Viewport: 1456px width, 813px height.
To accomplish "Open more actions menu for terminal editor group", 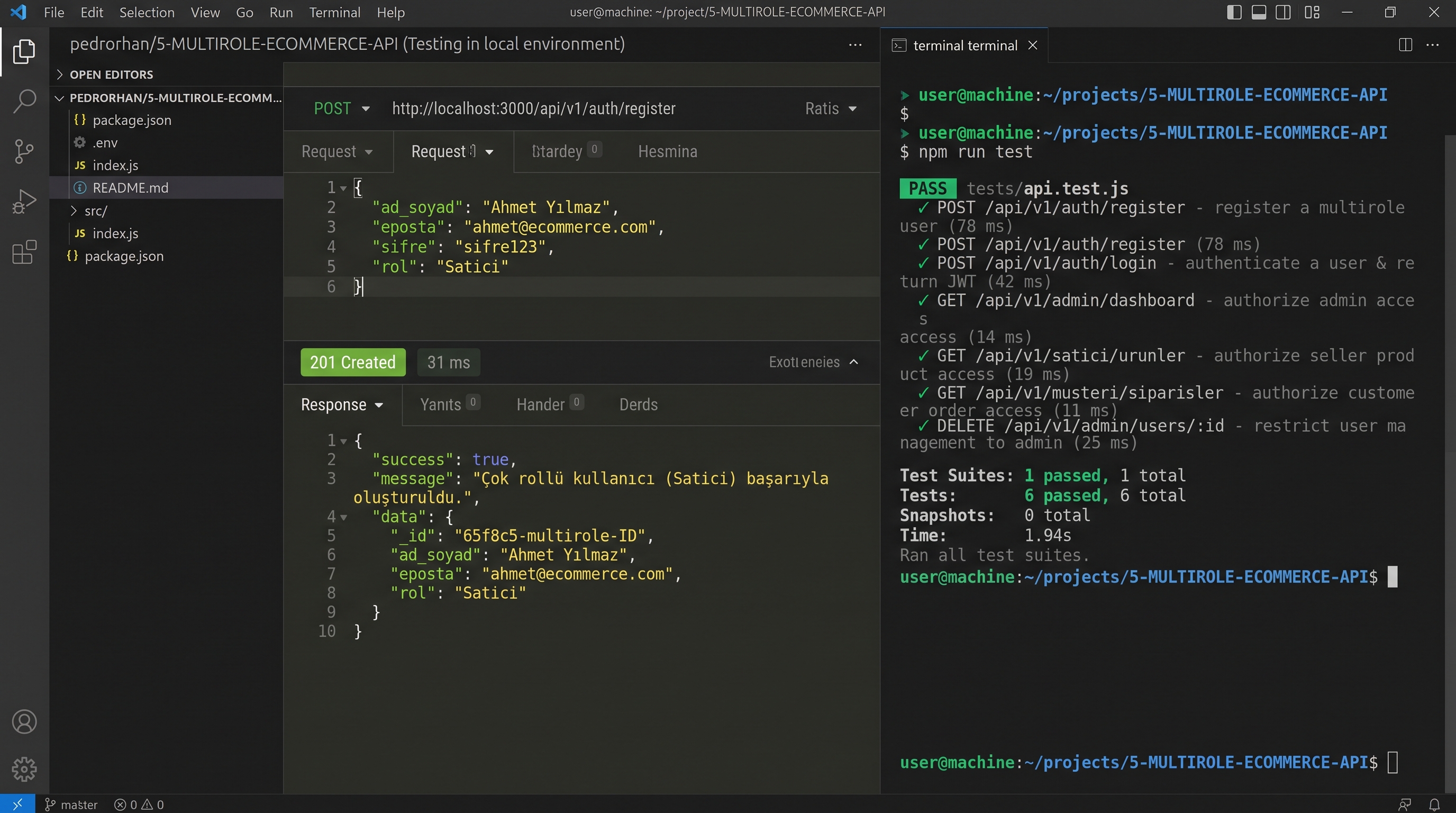I will click(1432, 44).
